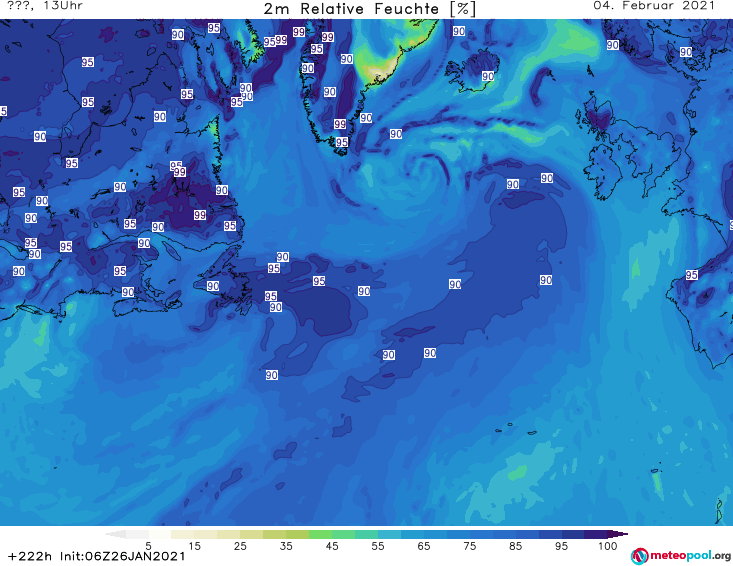Click the map title '2m Relative Feuchte [%]'
The height and width of the screenshot is (566, 733).
pyautogui.click(x=370, y=9)
